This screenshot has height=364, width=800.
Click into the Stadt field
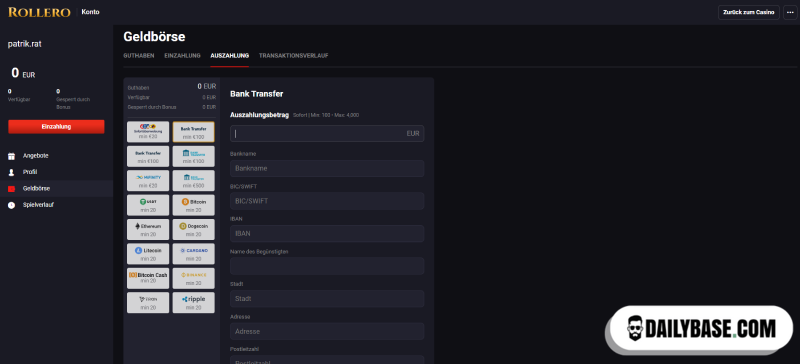coord(327,299)
